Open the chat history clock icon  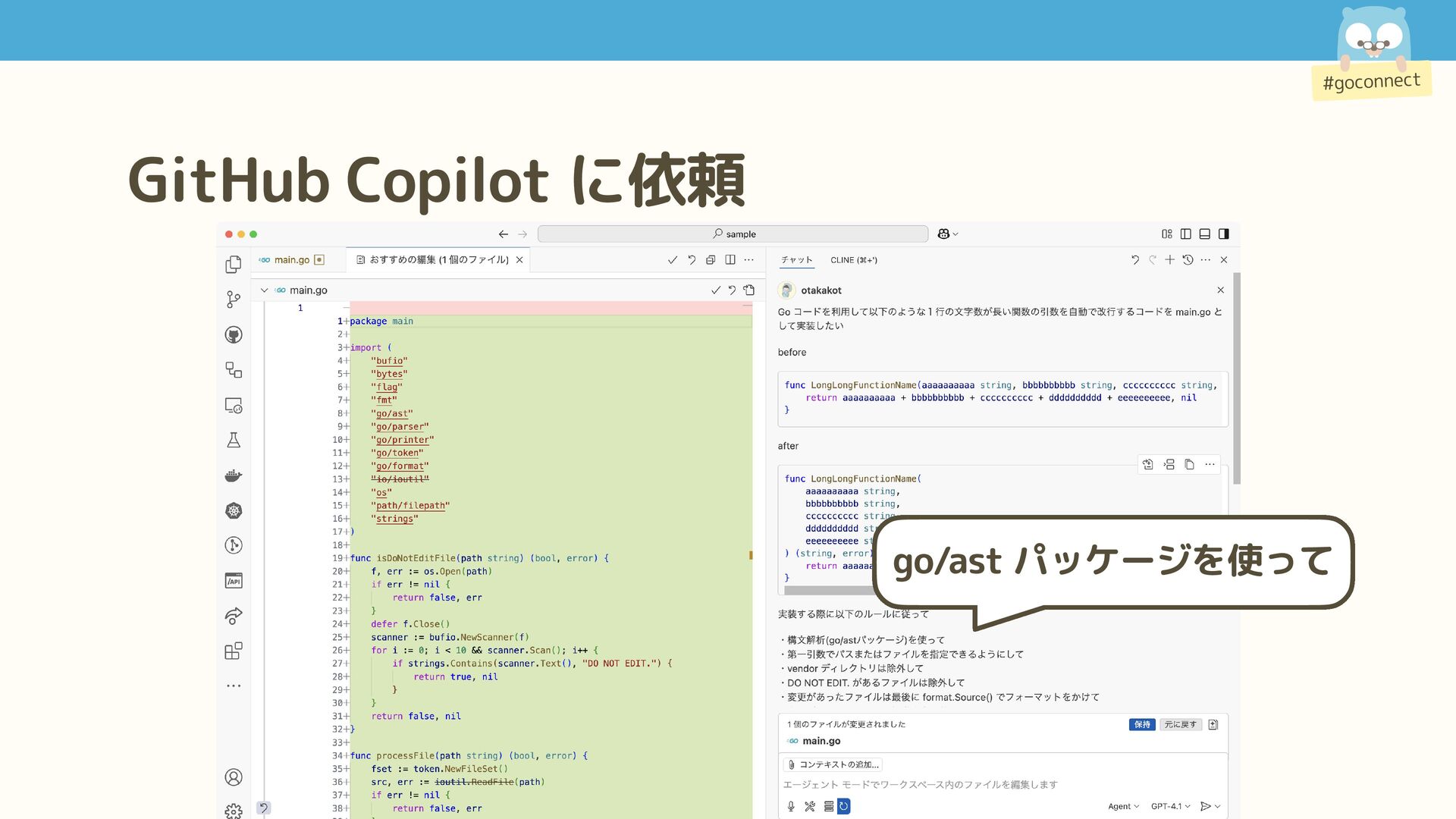(x=1188, y=259)
